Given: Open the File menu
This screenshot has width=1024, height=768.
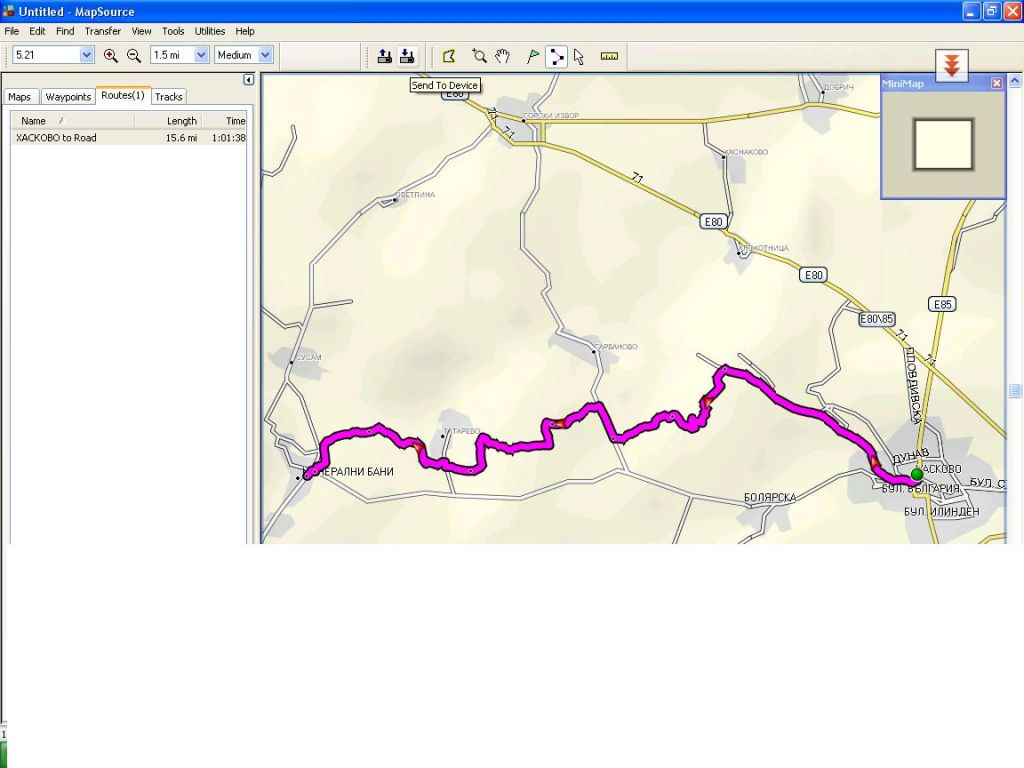Looking at the screenshot, I should [12, 31].
